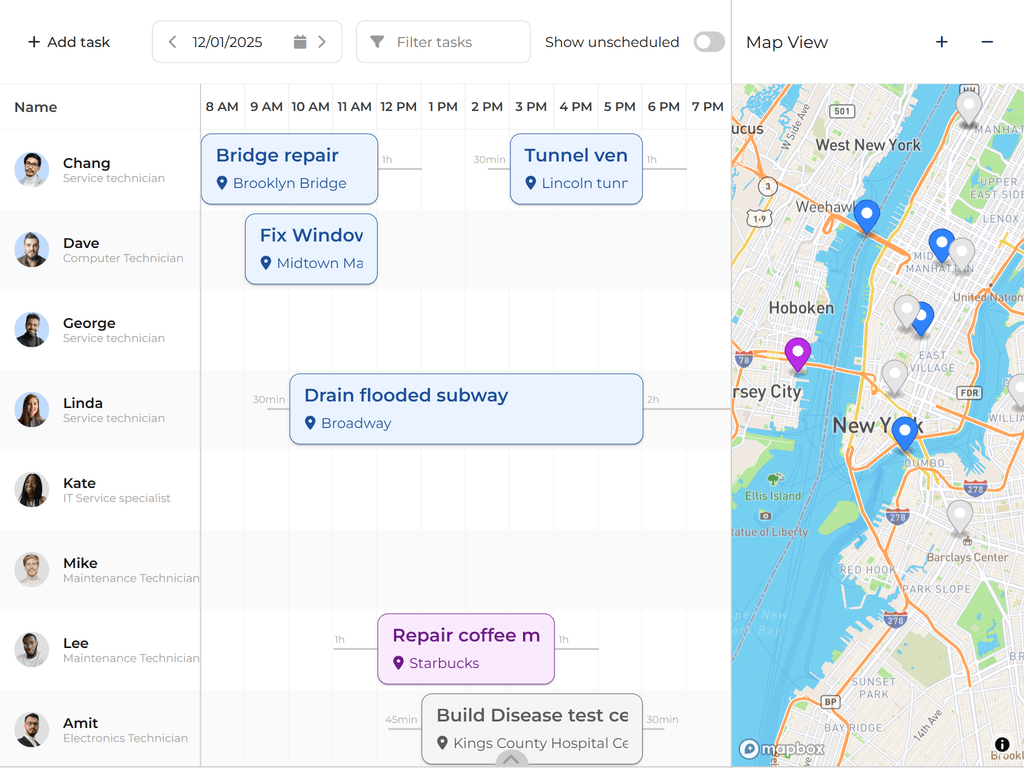Toggle the Show unscheduled switch
This screenshot has width=1024, height=768.
click(x=709, y=42)
